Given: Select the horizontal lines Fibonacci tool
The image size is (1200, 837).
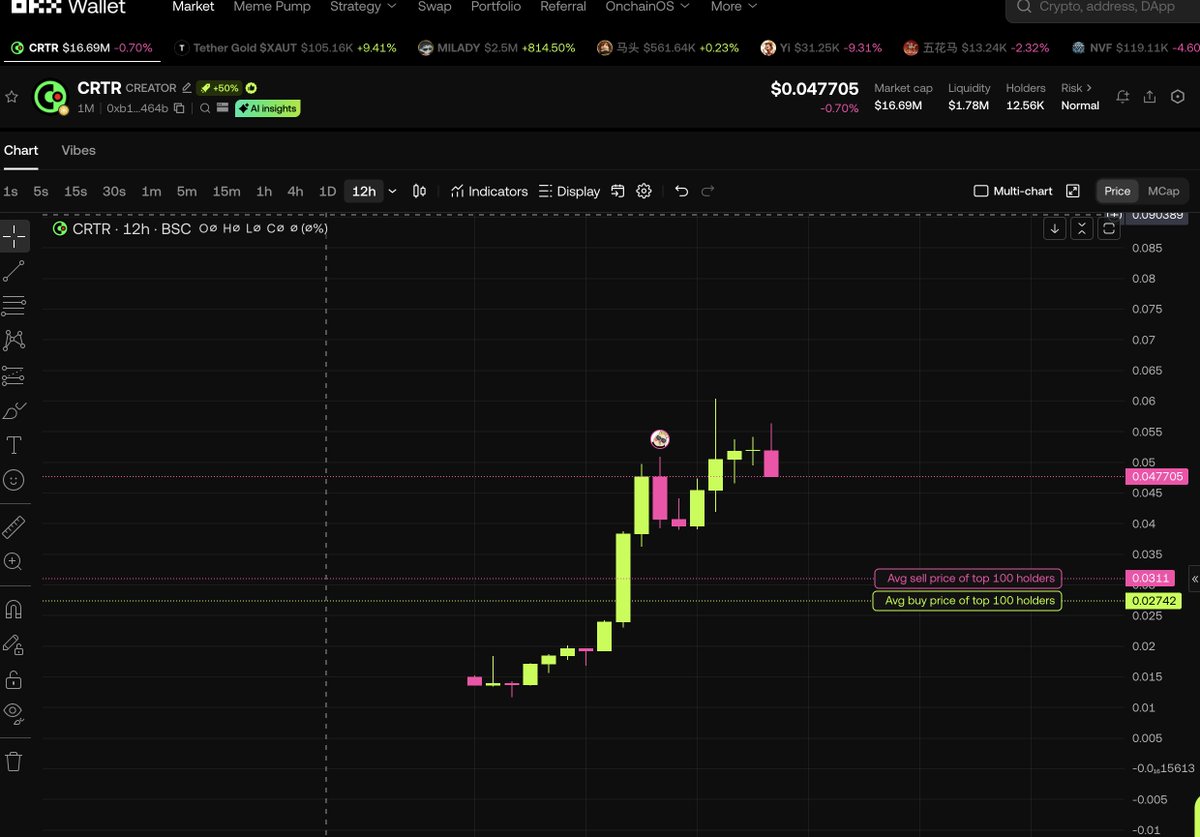Looking at the screenshot, I should point(14,306).
